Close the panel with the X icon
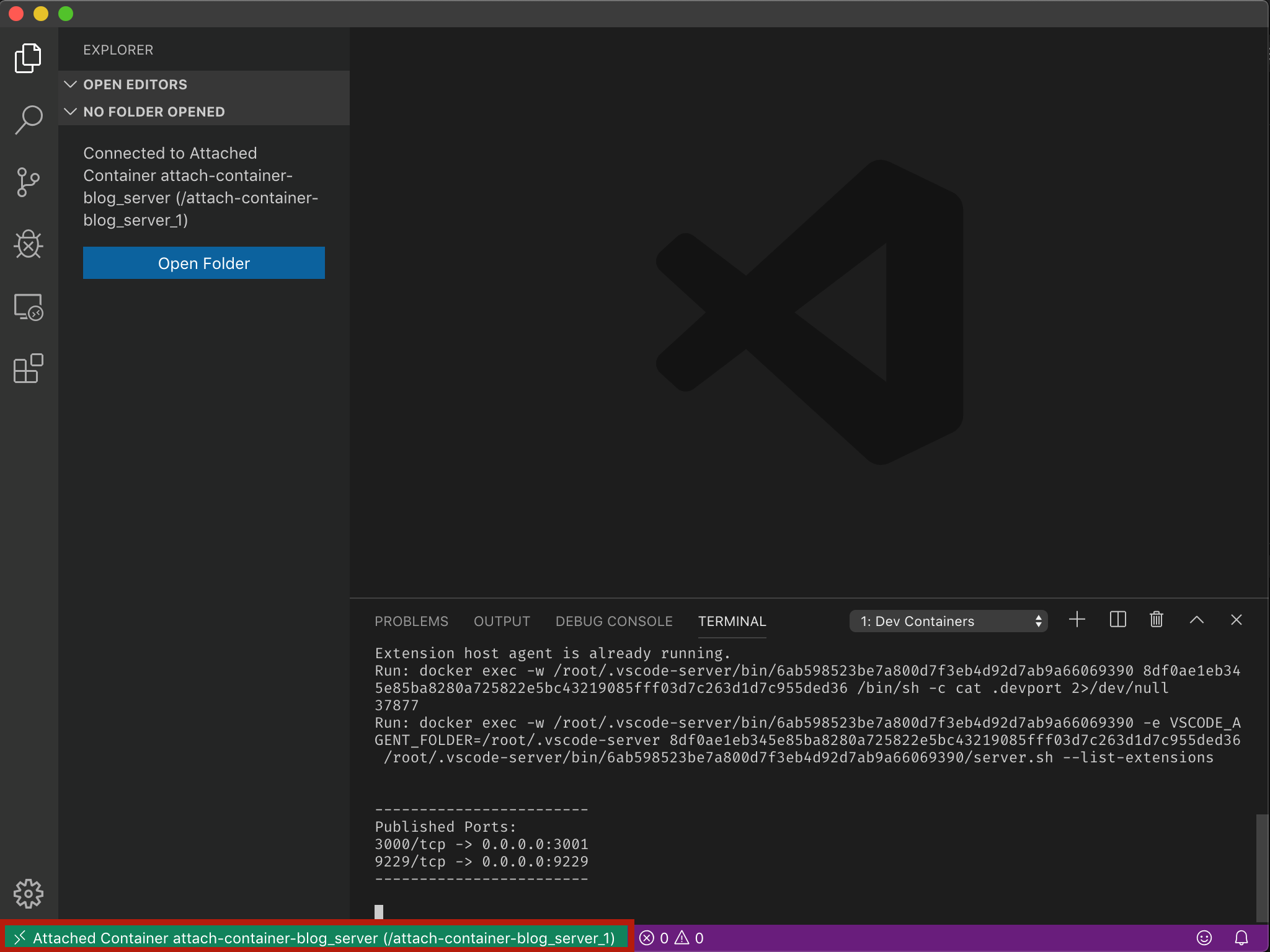The height and width of the screenshot is (952, 1270). [x=1236, y=620]
